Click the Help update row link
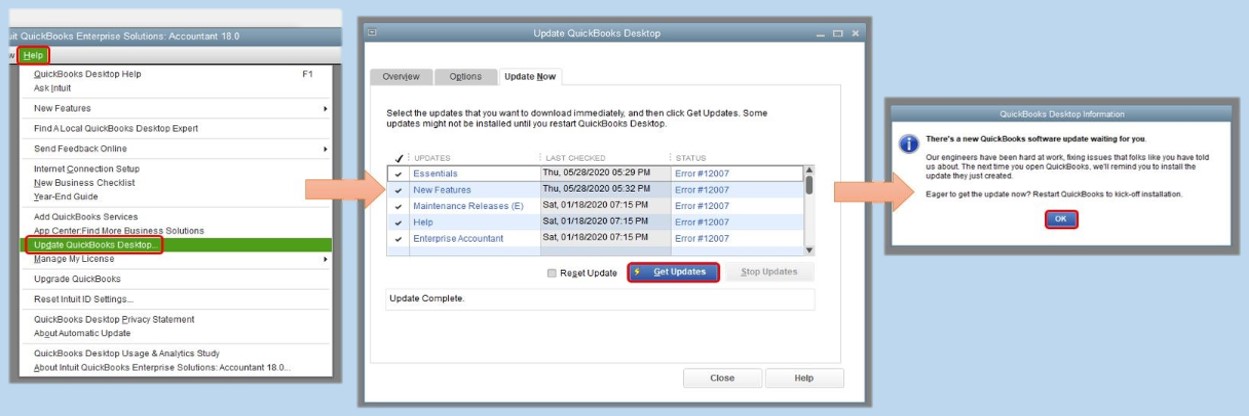Image resolution: width=1249 pixels, height=416 pixels. coord(423,222)
